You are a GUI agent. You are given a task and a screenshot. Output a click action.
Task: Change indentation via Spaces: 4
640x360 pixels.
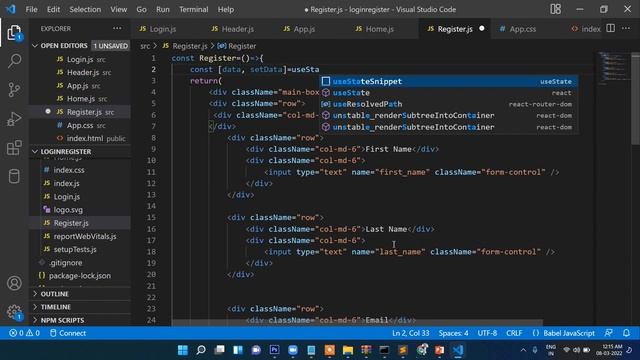point(453,333)
